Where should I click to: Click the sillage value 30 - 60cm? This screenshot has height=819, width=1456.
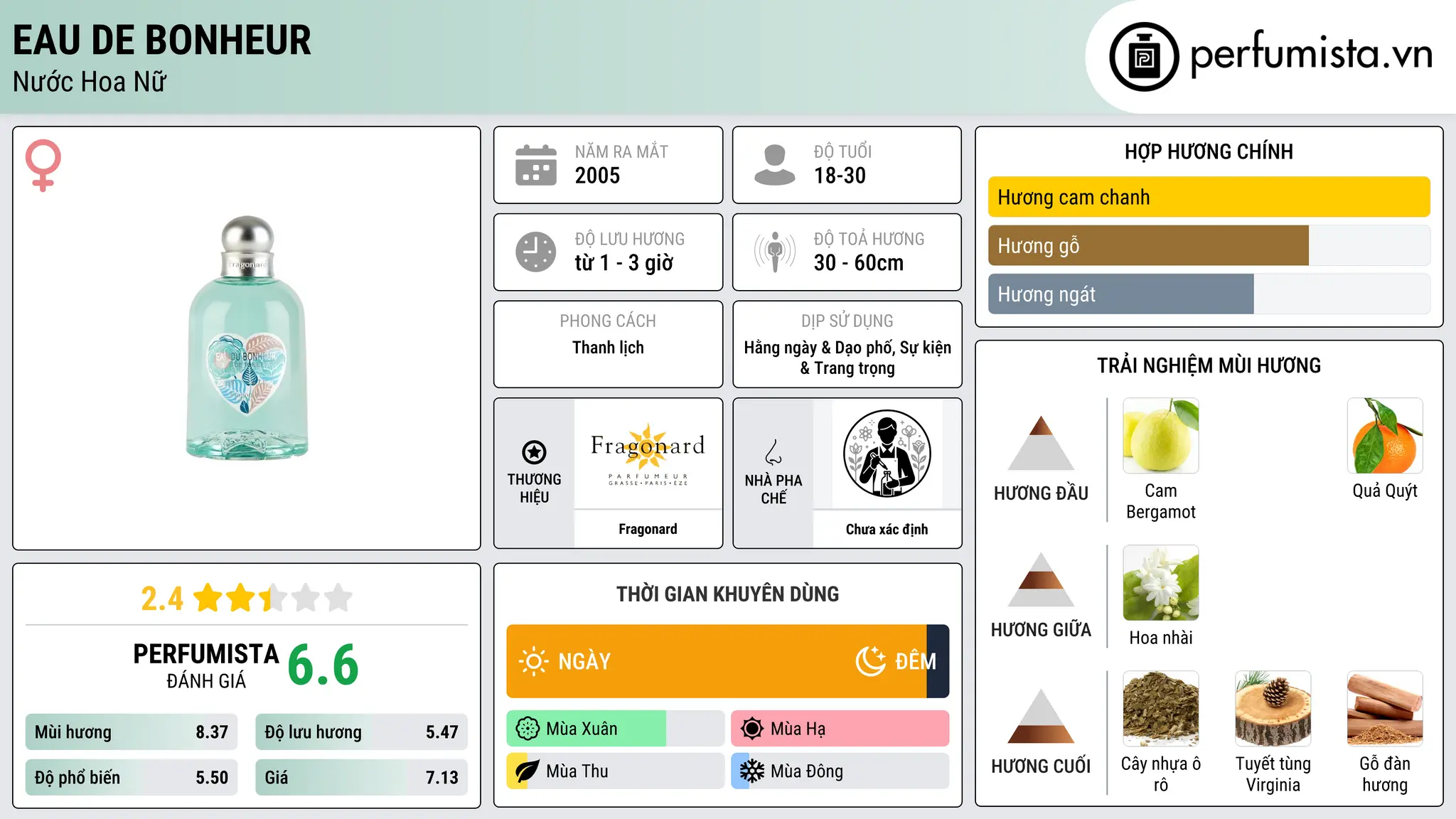[859, 263]
